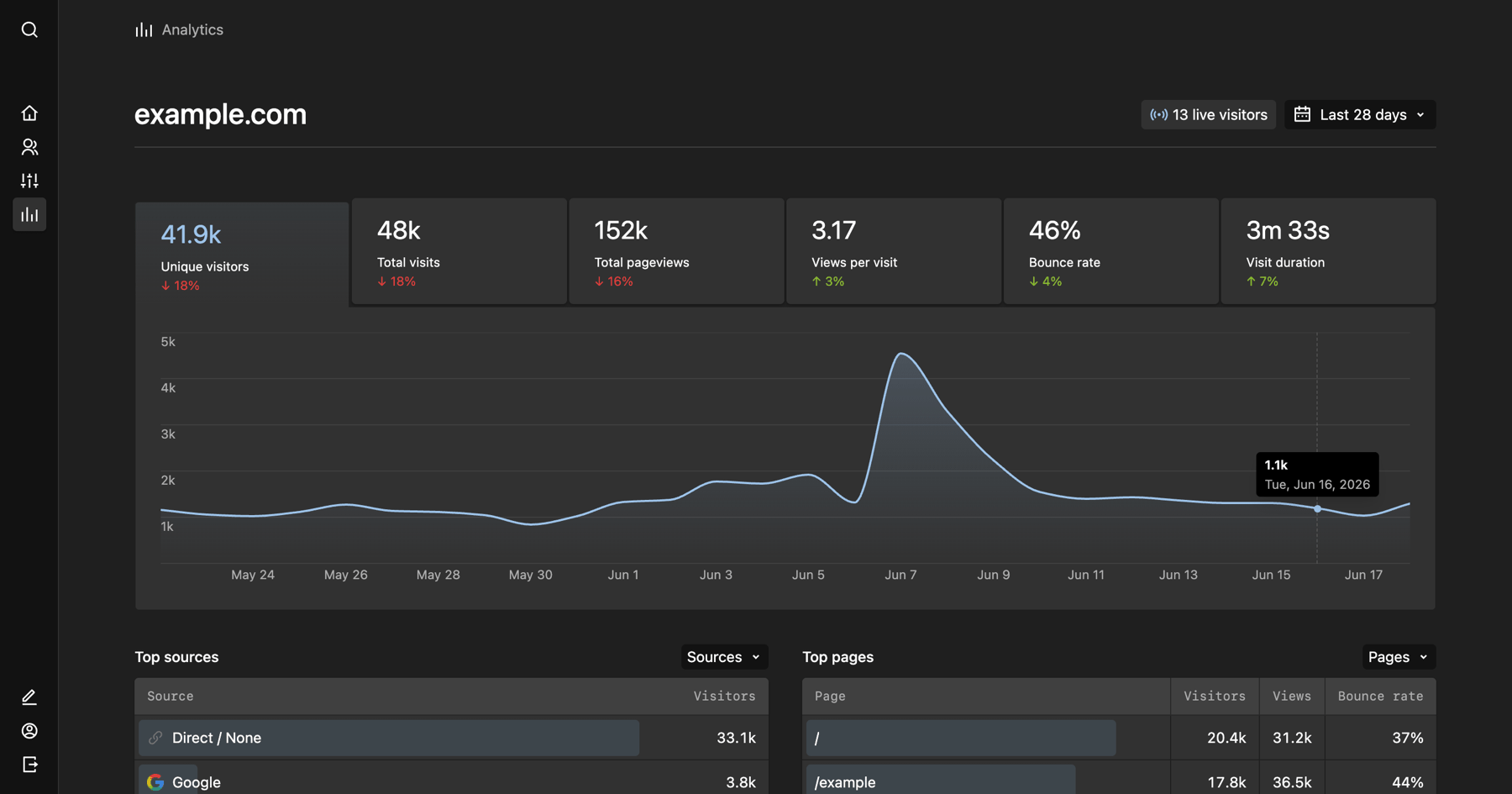This screenshot has width=1512, height=794.
Task: Click the Views column header
Action: [x=1292, y=697]
